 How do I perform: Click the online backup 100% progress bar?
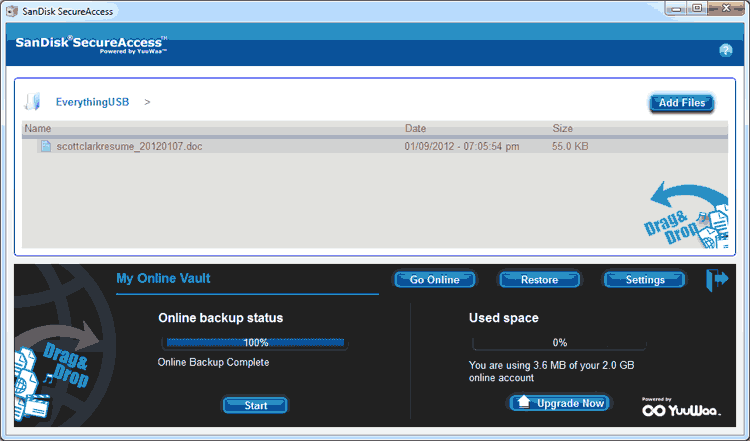255,342
